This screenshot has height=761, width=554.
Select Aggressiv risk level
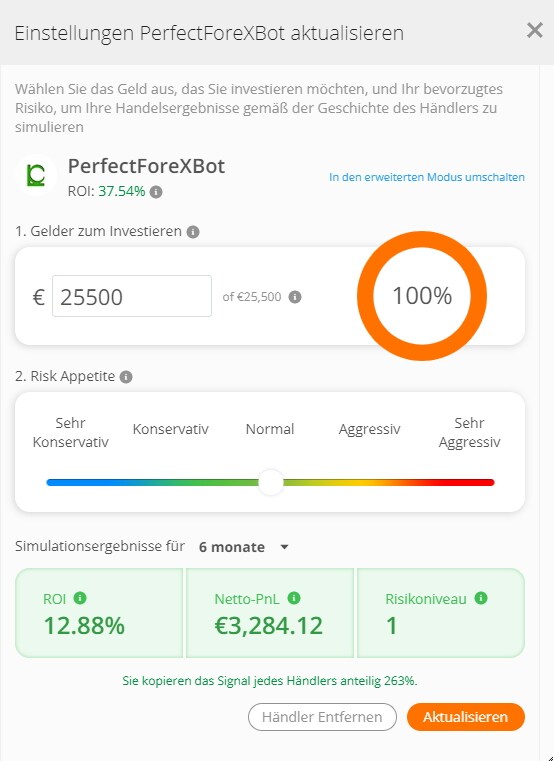[x=369, y=429]
